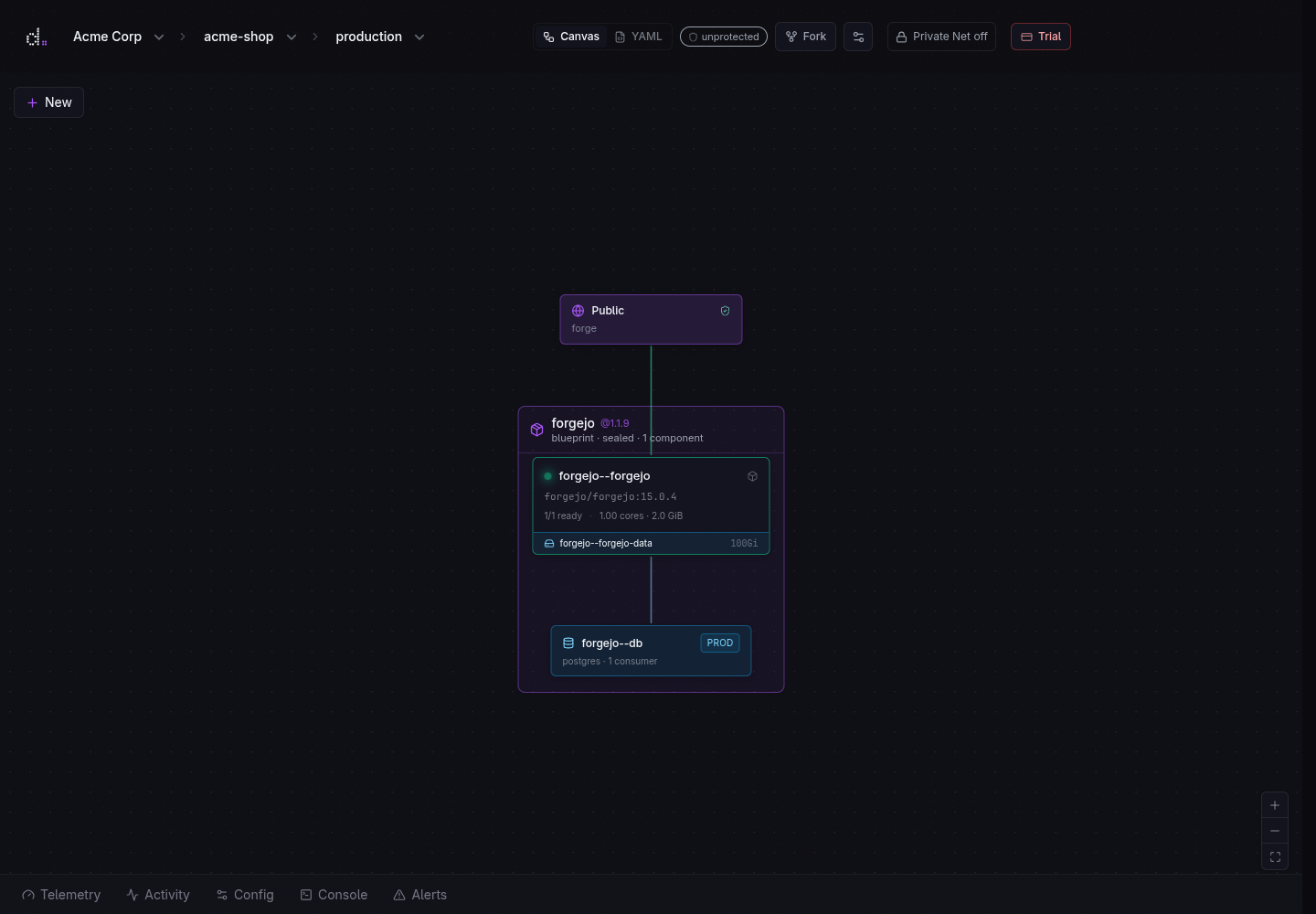
Task: Click the shield check icon on Public node
Action: (x=725, y=311)
